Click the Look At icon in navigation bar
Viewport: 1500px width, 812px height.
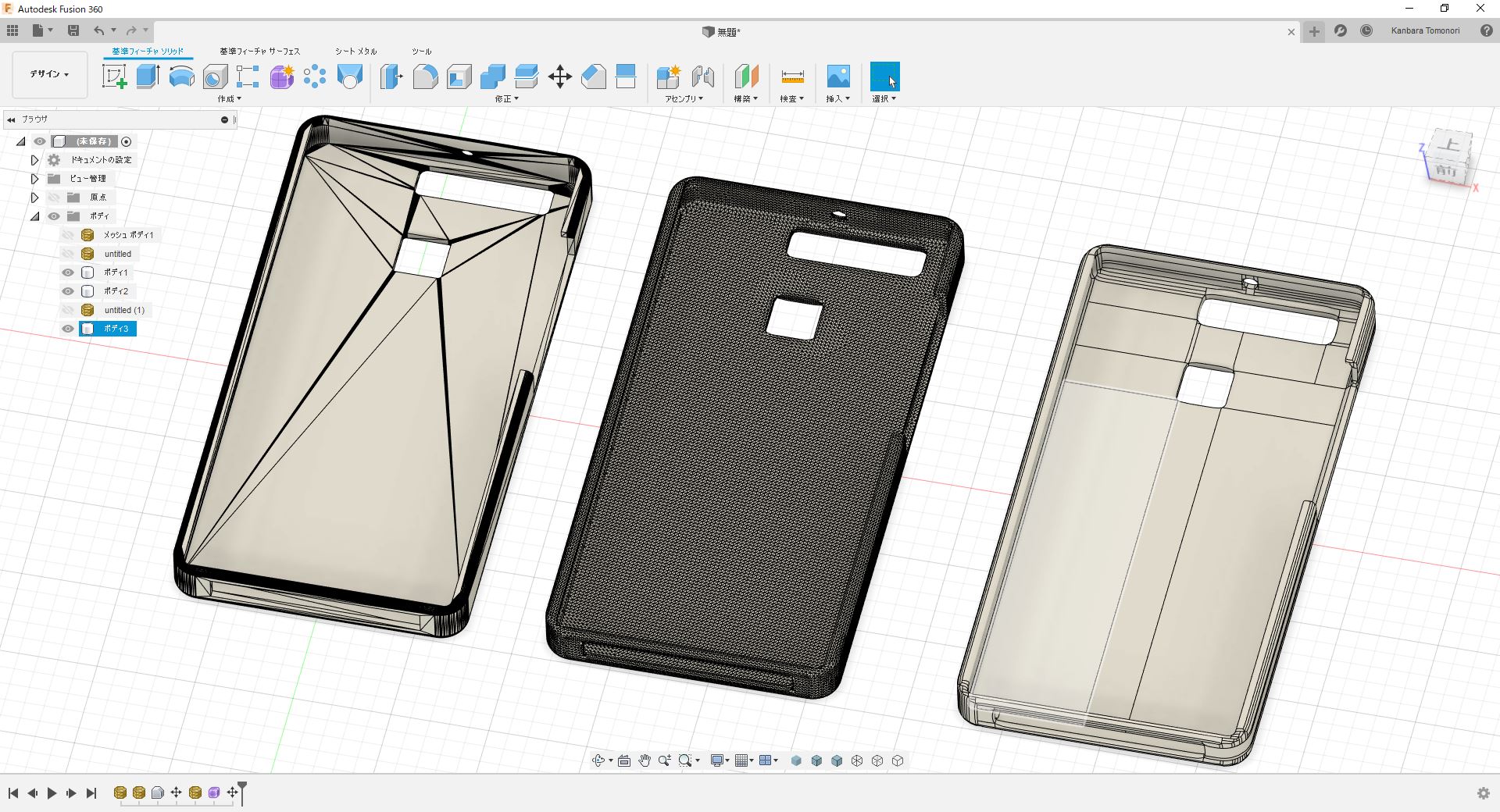[x=624, y=760]
